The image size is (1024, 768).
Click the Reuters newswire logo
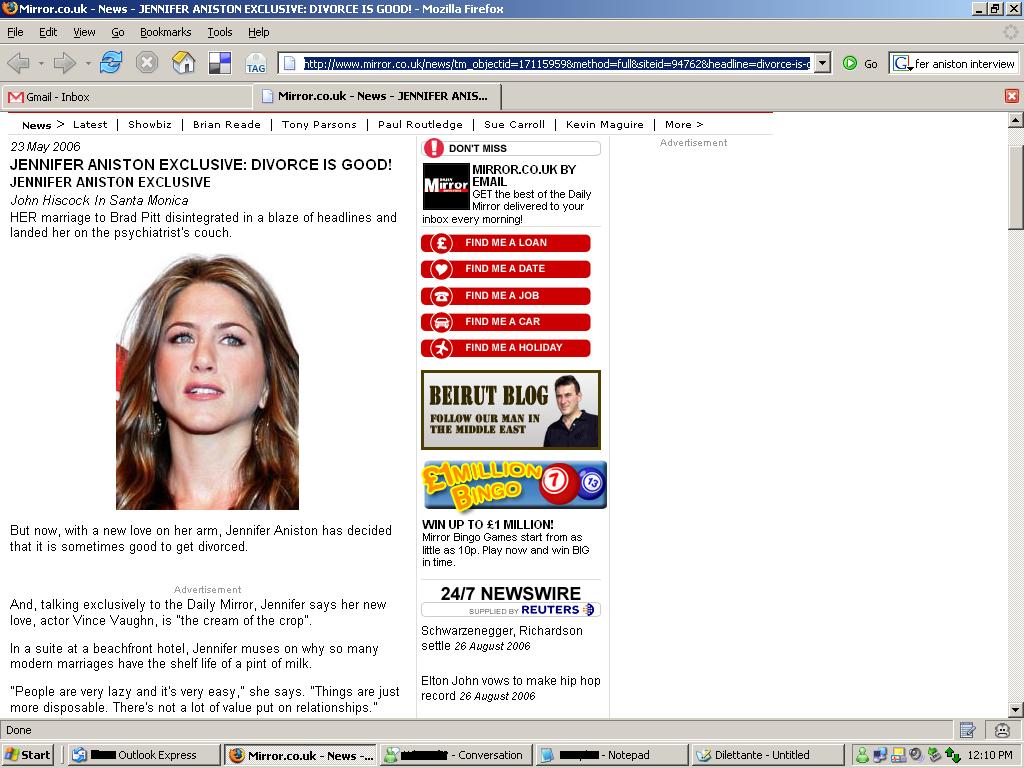pyautogui.click(x=558, y=610)
